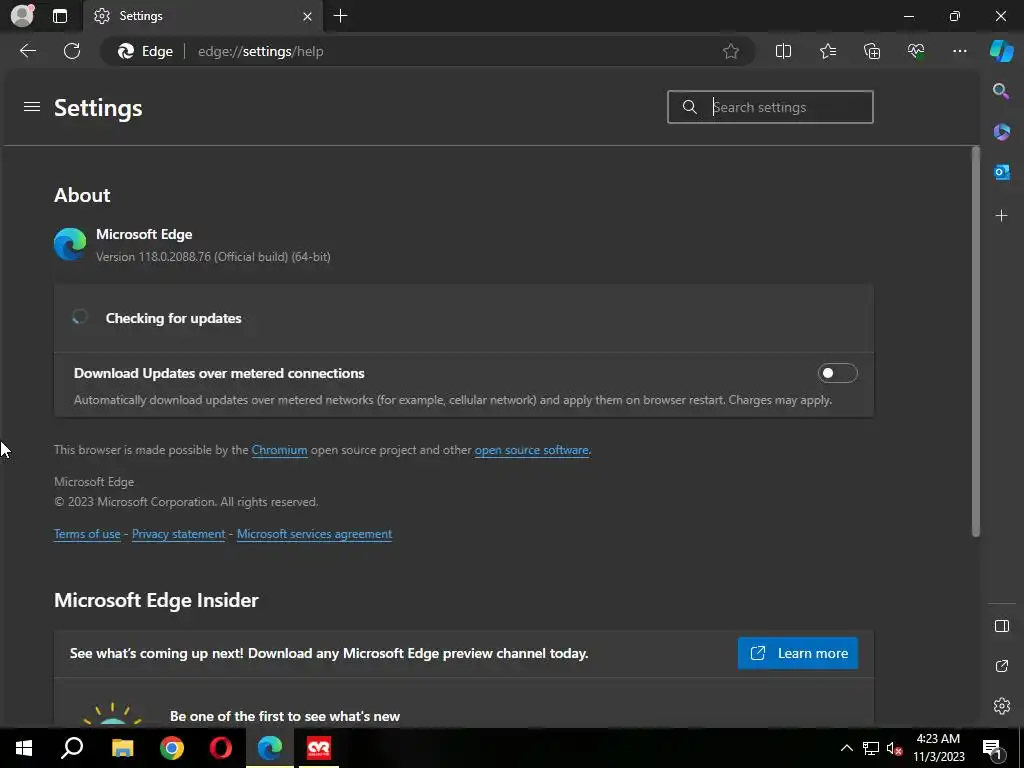The height and width of the screenshot is (768, 1024).
Task: Toggle Download Updates over metered connections
Action: [837, 374]
